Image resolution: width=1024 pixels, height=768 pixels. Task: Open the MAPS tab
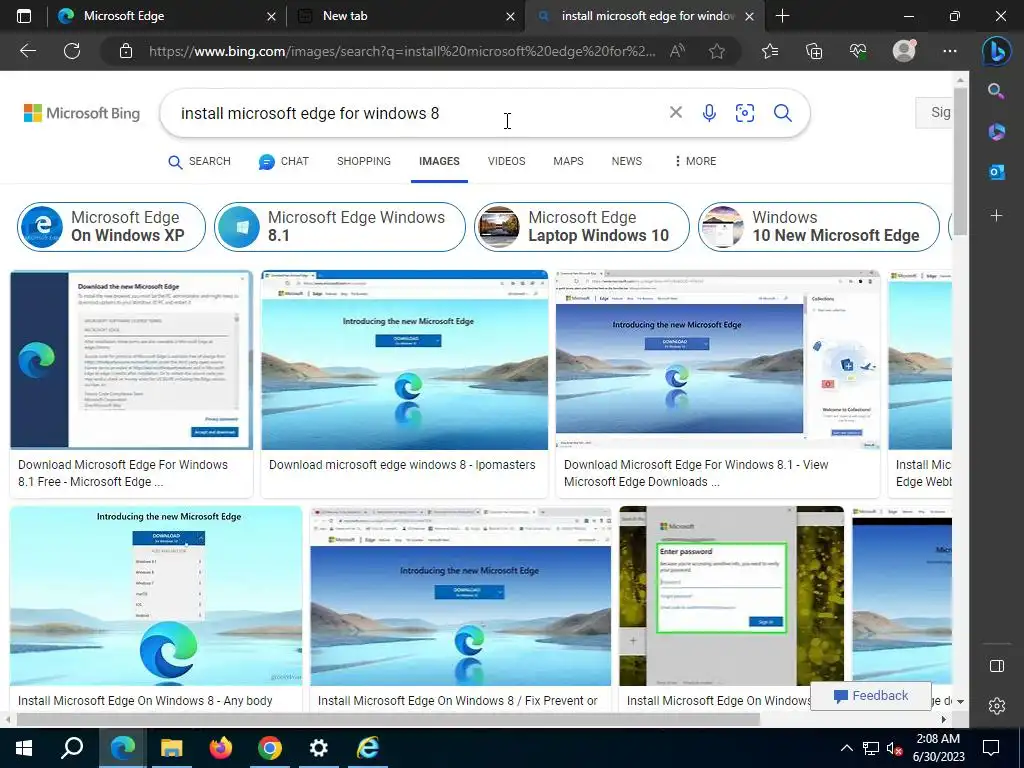click(x=568, y=161)
